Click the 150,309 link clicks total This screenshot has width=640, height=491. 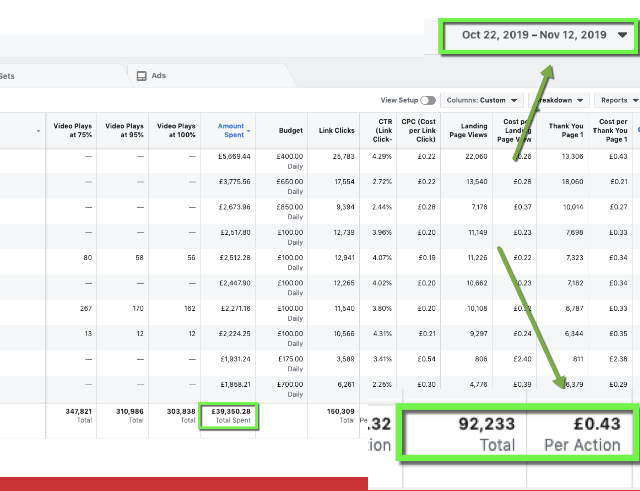pyautogui.click(x=340, y=412)
